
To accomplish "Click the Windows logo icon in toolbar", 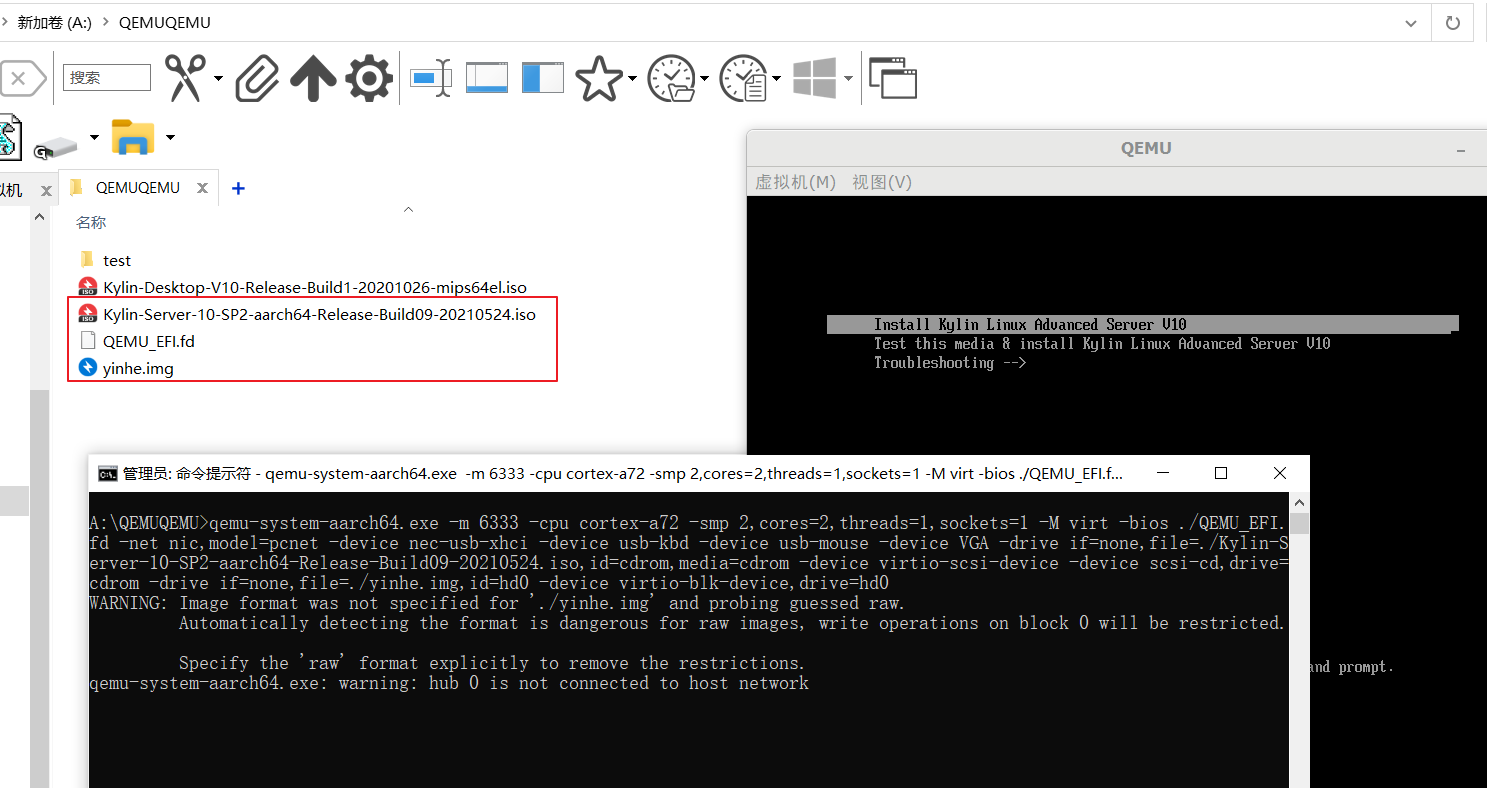I will (x=814, y=78).
